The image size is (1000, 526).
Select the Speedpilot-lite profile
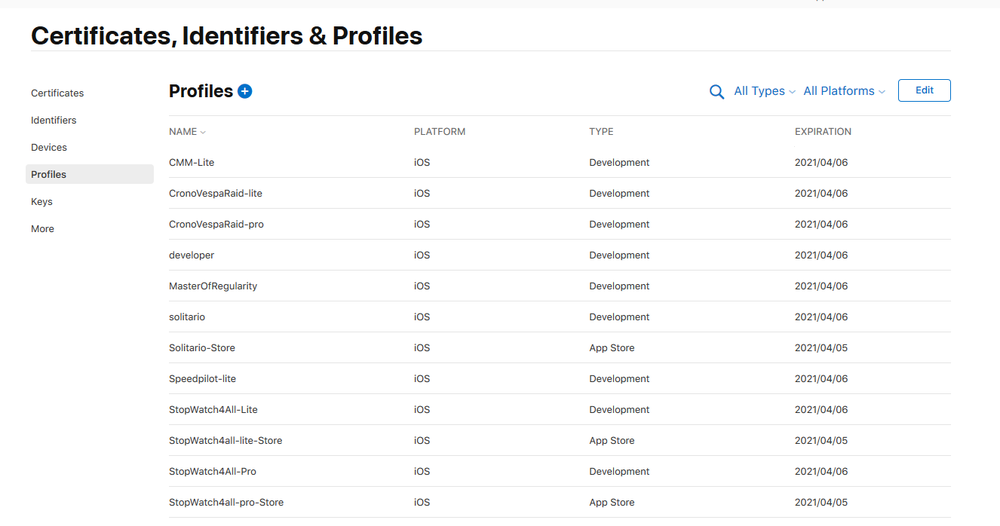pos(559,379)
